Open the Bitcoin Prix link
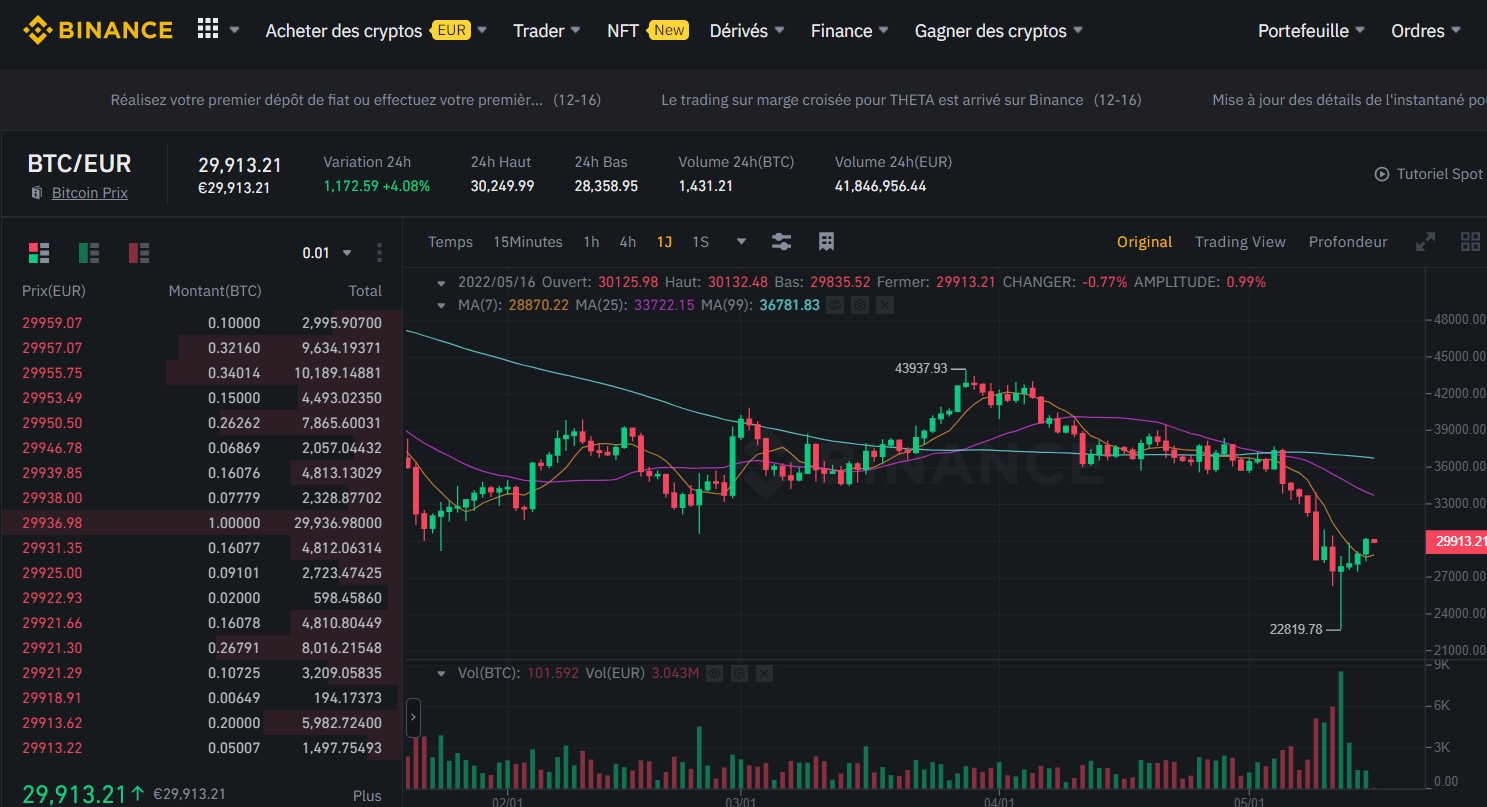The height and width of the screenshot is (807, 1487). tap(89, 193)
